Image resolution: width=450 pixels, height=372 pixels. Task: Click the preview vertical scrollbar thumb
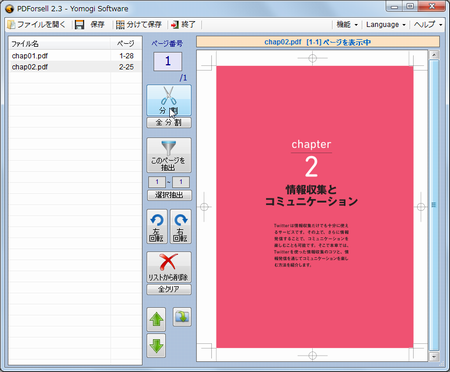434,205
